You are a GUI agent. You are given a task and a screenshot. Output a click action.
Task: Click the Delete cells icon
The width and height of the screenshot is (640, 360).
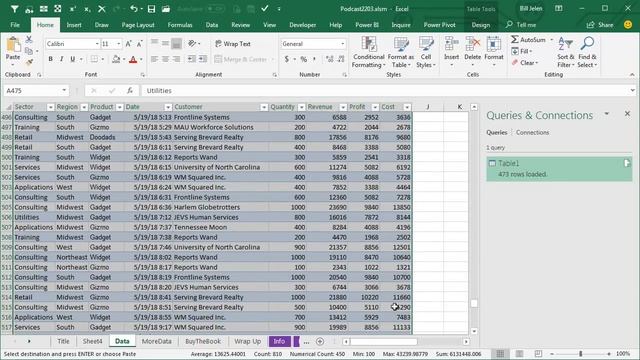(x=472, y=44)
